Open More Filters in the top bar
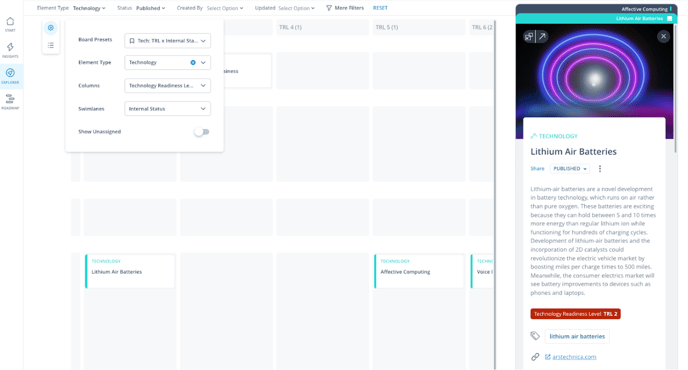Image resolution: width=688 pixels, height=370 pixels. tap(345, 8)
